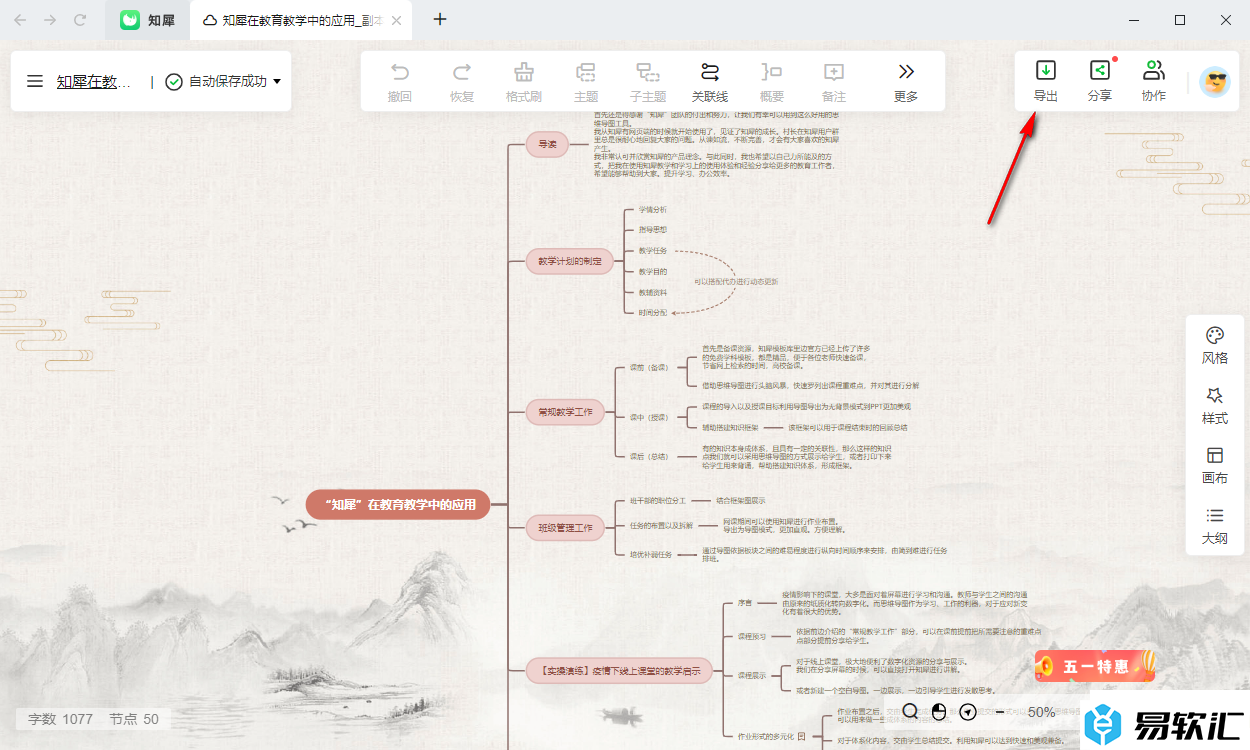Screen dimensions: 1250x750
Task: Click the 字数 1077 word count
Action: 60,719
